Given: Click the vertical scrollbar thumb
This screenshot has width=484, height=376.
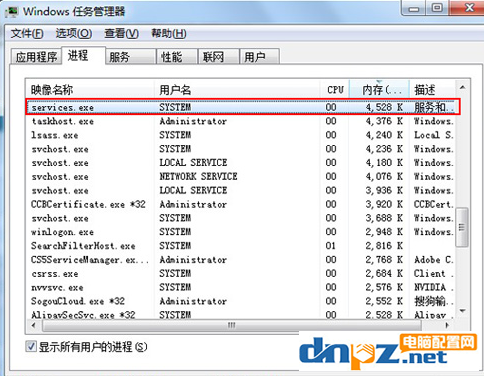Looking at the screenshot, I should pyautogui.click(x=462, y=227).
